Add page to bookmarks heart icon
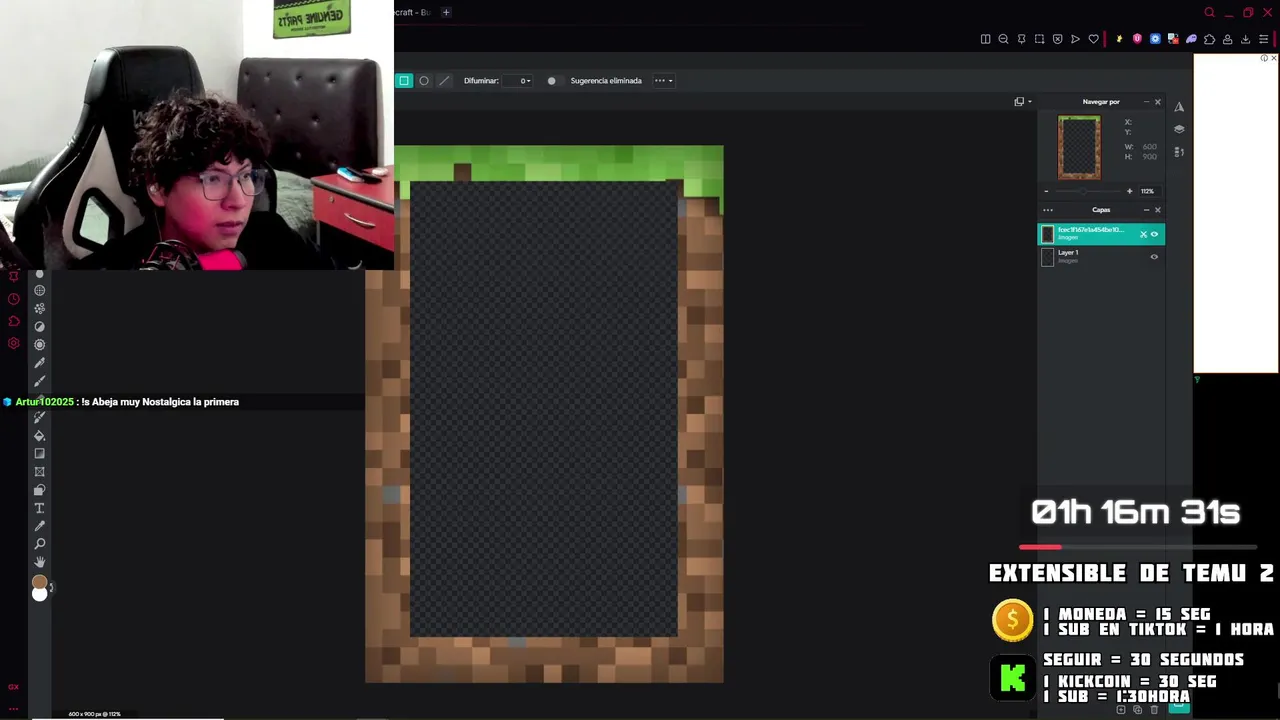 pos(1093,39)
